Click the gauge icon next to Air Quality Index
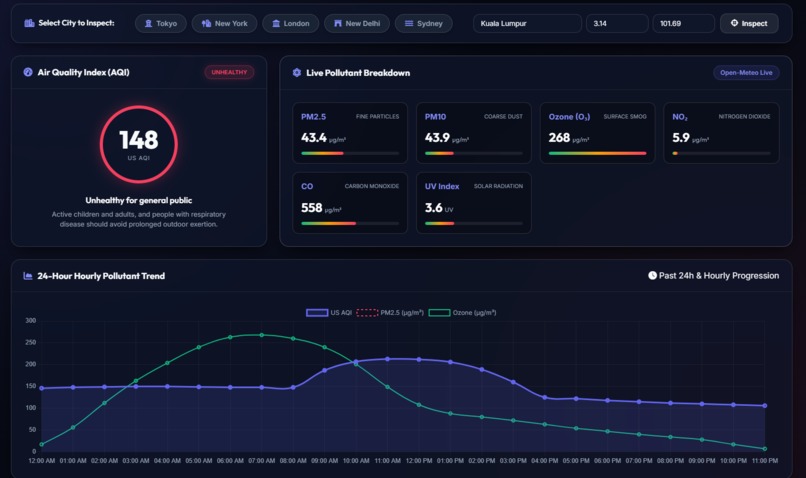 (28, 72)
